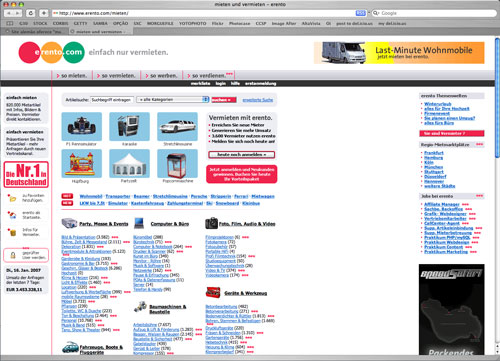
Task: Open the 'alle Kategorien' dropdown
Action: 173,100
